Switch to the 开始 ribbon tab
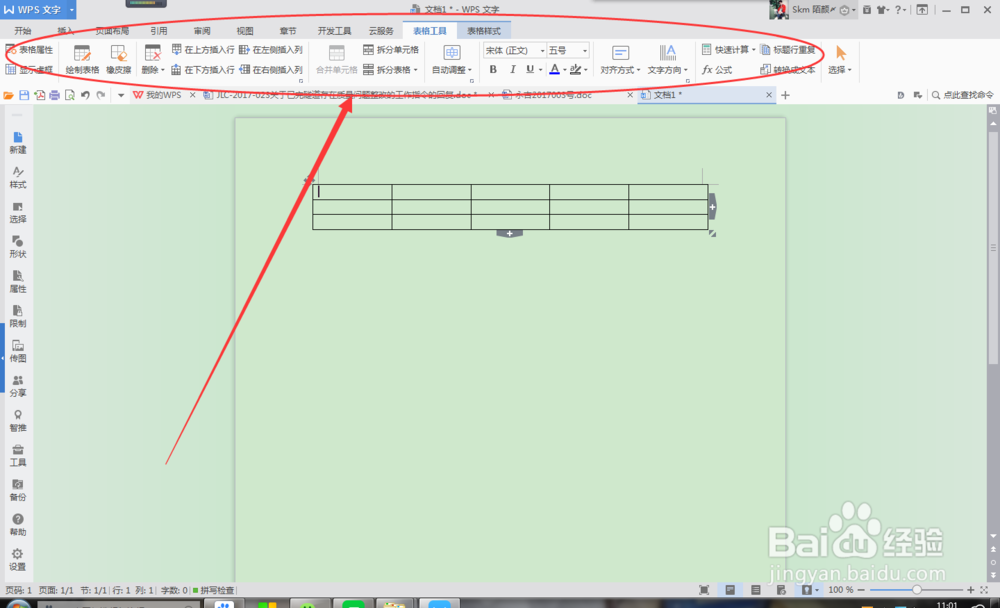This screenshot has width=1000, height=608. (x=23, y=31)
